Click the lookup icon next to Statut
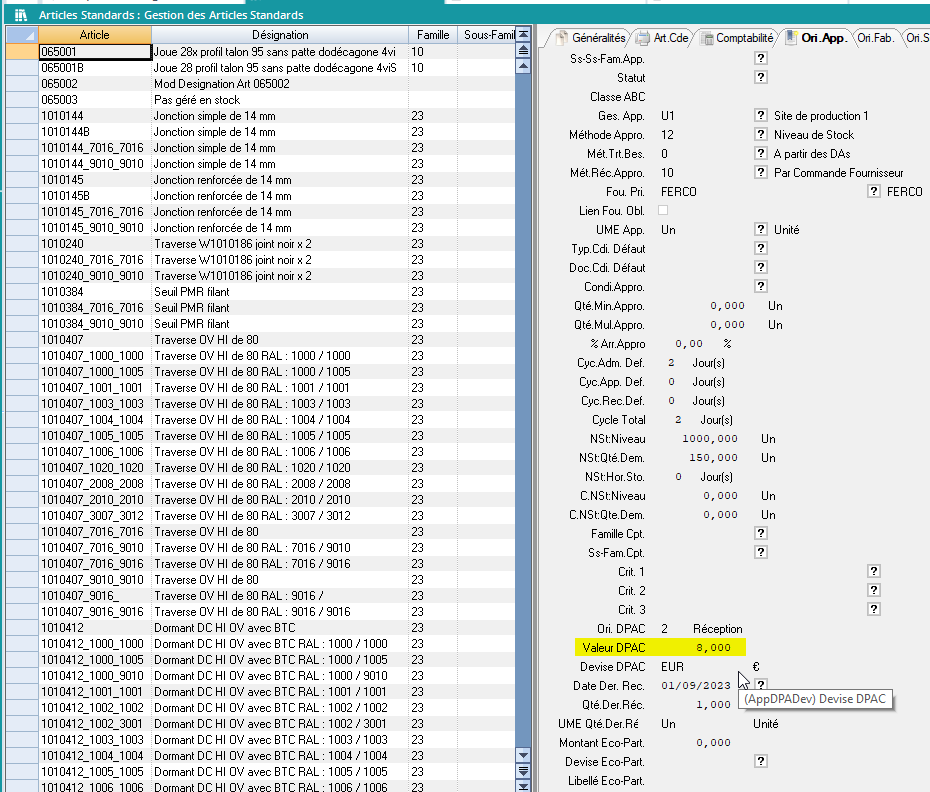930x792 pixels. [x=760, y=78]
